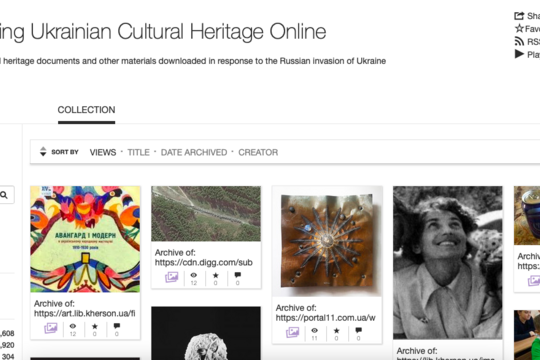This screenshot has width=540, height=360.
Task: Open link under the smiling woman photo
Action: click(446, 354)
